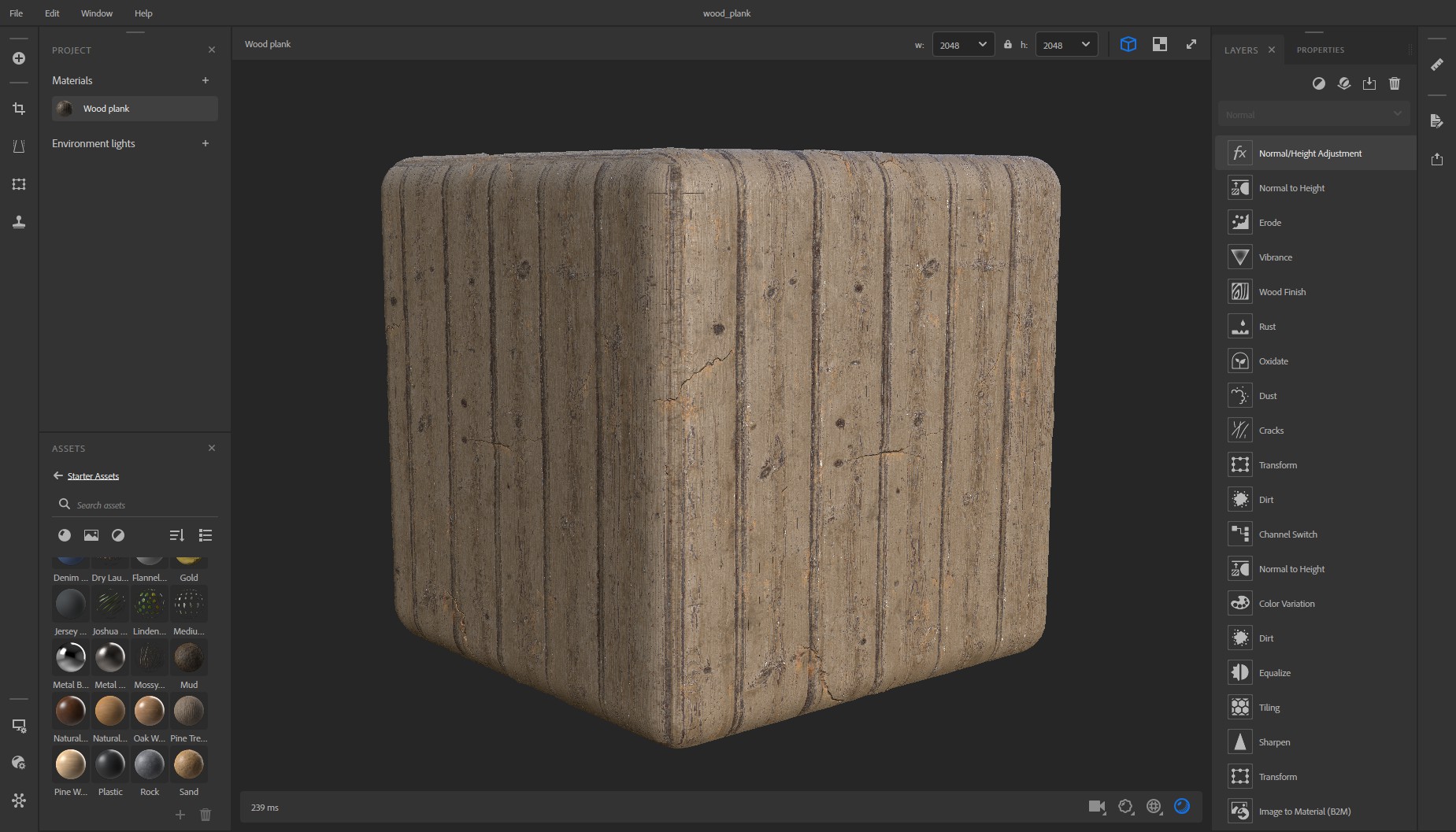Screen dimensions: 1456x832
Task: Click the share export icon on right sidebar
Action: pos(1437,159)
